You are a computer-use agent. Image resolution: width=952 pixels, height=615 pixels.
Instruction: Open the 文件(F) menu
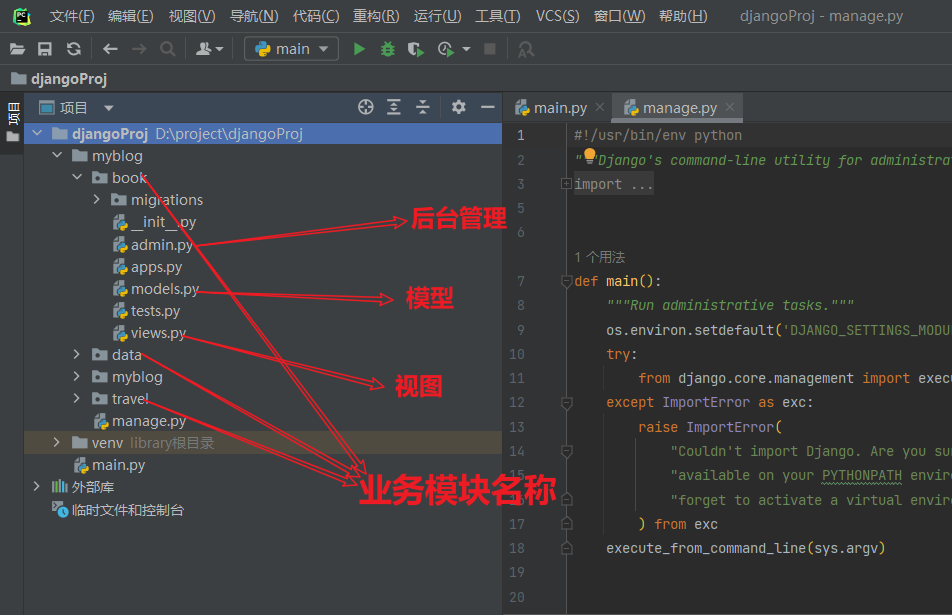[72, 16]
